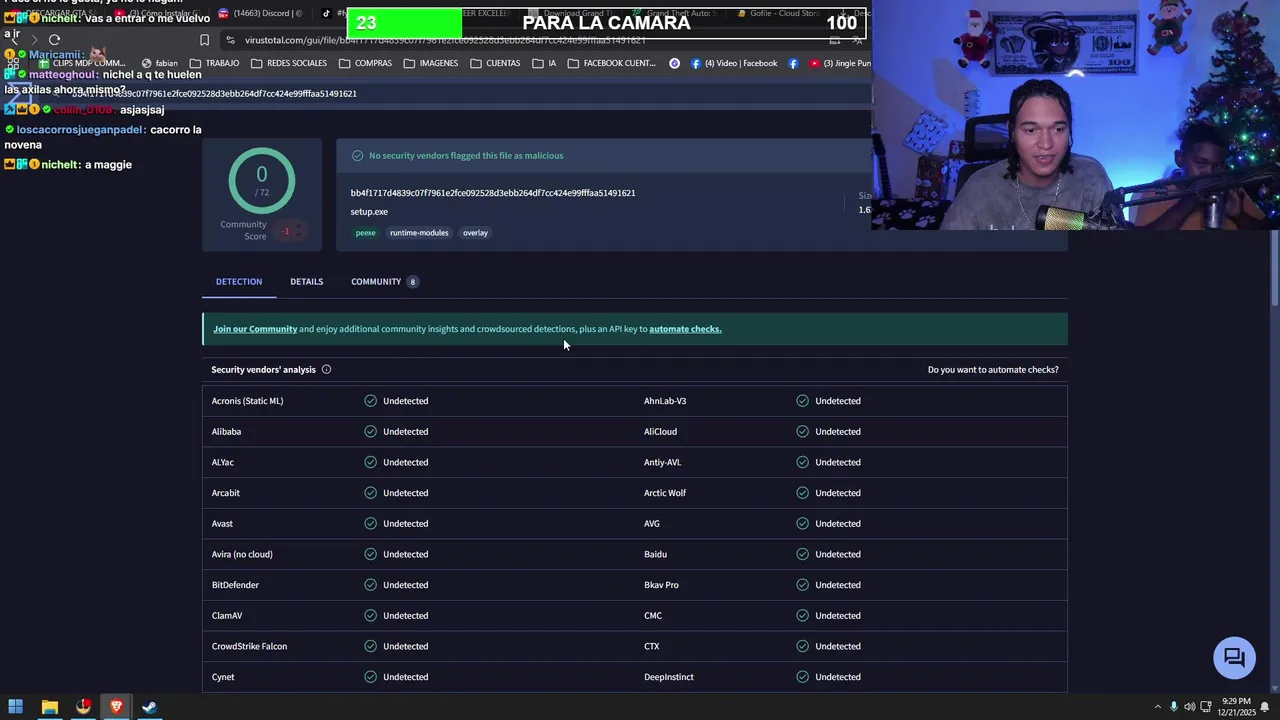Click the 'overlay' tag
1280x720 pixels.
pyautogui.click(x=475, y=233)
